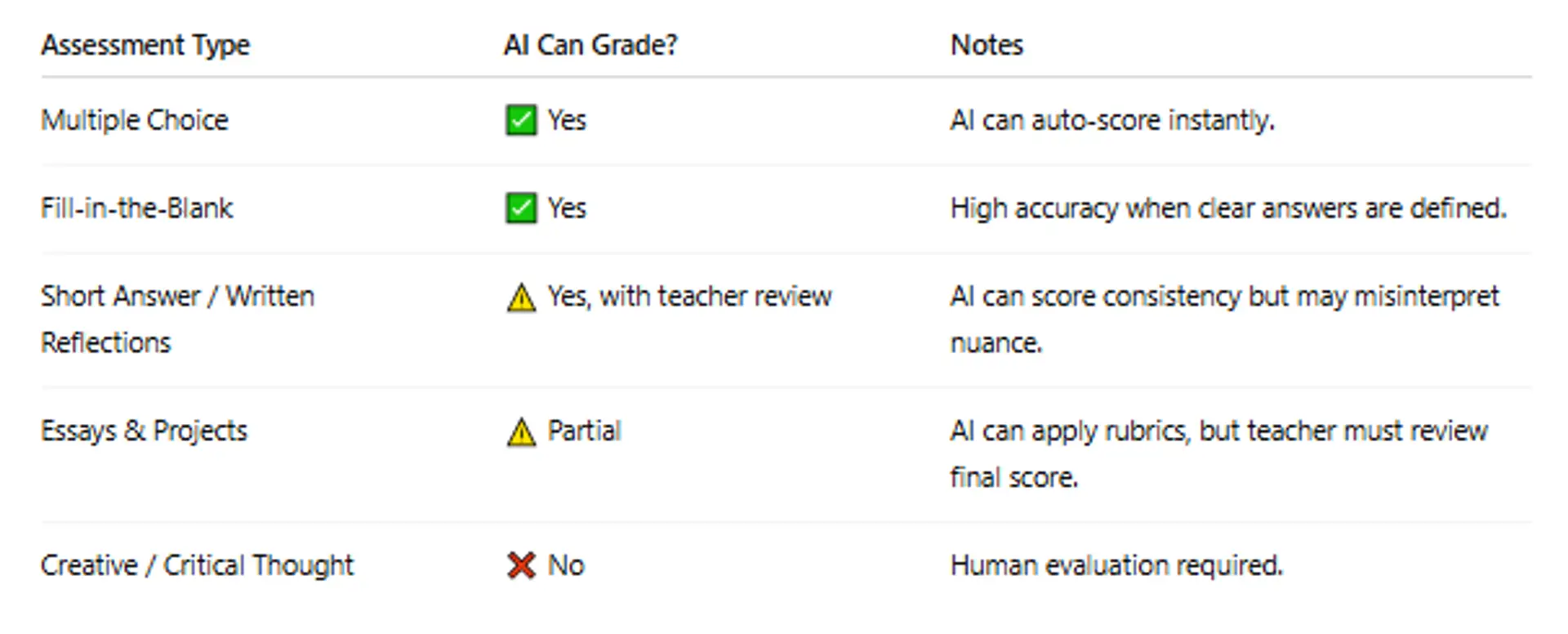1568x634 pixels.
Task: Click the 'Yes, with teacher review' text
Action: coord(689,296)
